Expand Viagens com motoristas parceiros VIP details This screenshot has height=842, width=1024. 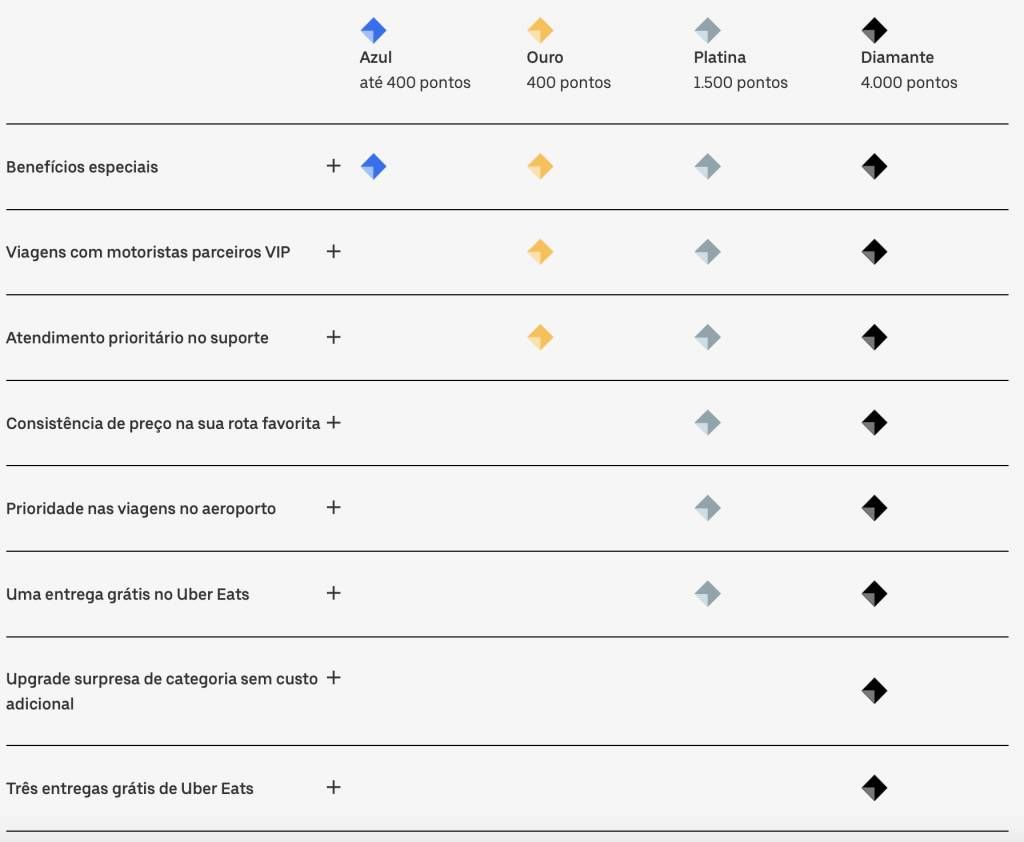[x=334, y=251]
